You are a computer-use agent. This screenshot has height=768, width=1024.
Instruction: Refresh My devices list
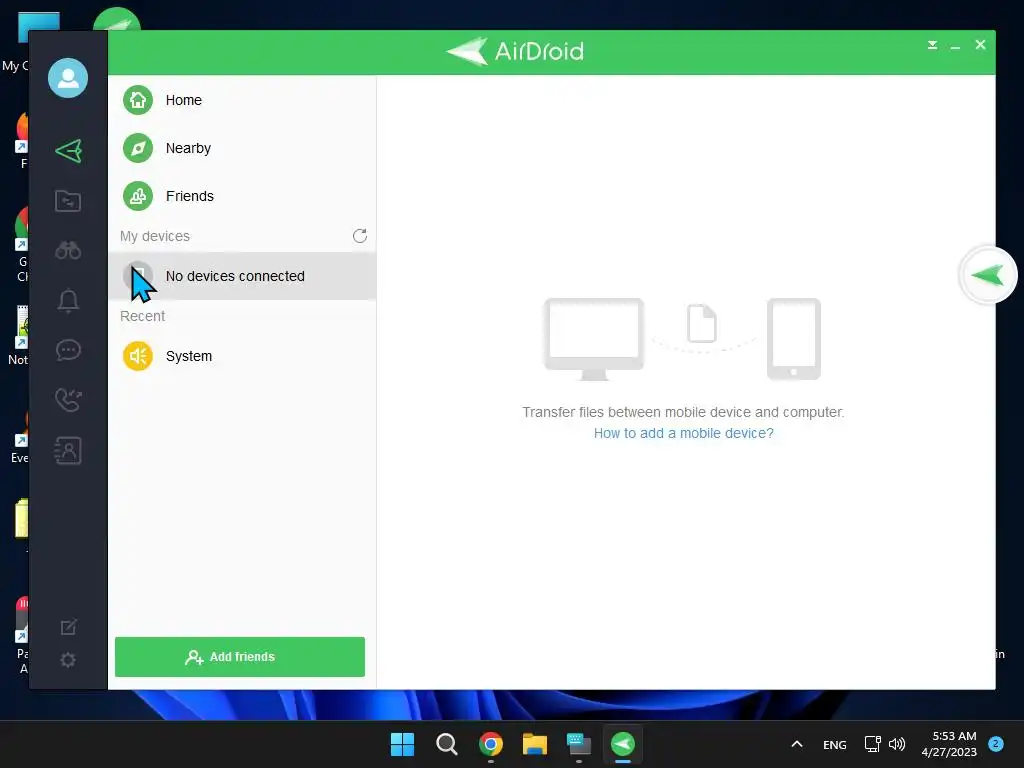tap(360, 236)
